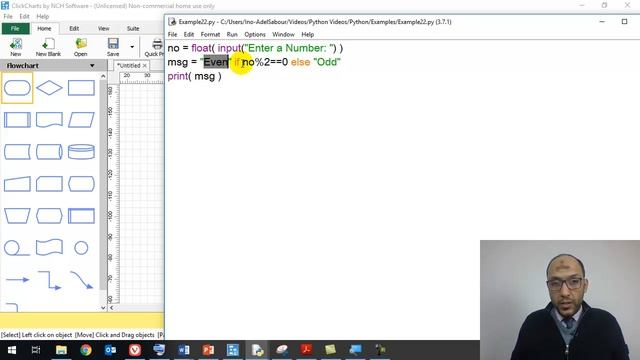Screen dimensions: 640x360
Task: Open the ClickCharts File menu in the menu bar
Action: [x=8, y=16]
